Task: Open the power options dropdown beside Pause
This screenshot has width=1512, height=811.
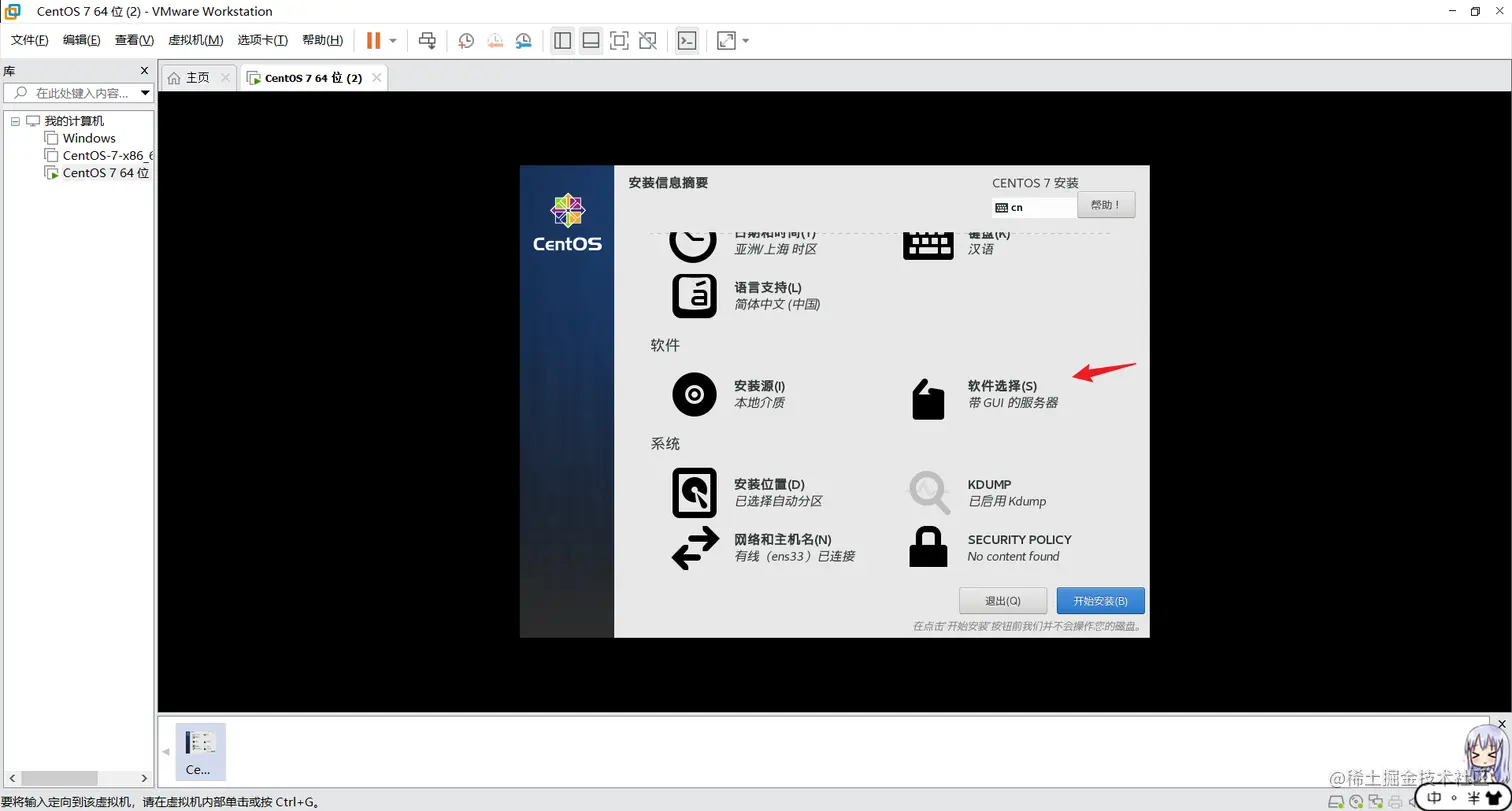Action: pyautogui.click(x=393, y=41)
